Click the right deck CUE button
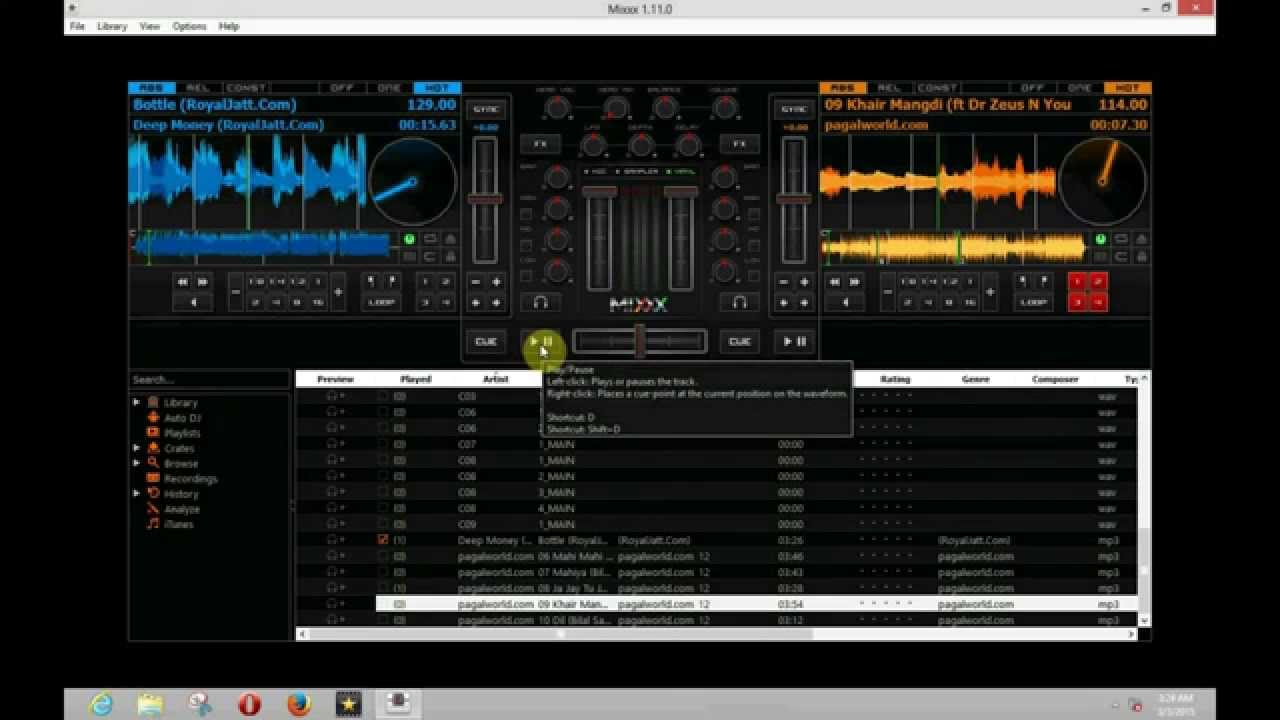1280x720 pixels. coord(739,341)
